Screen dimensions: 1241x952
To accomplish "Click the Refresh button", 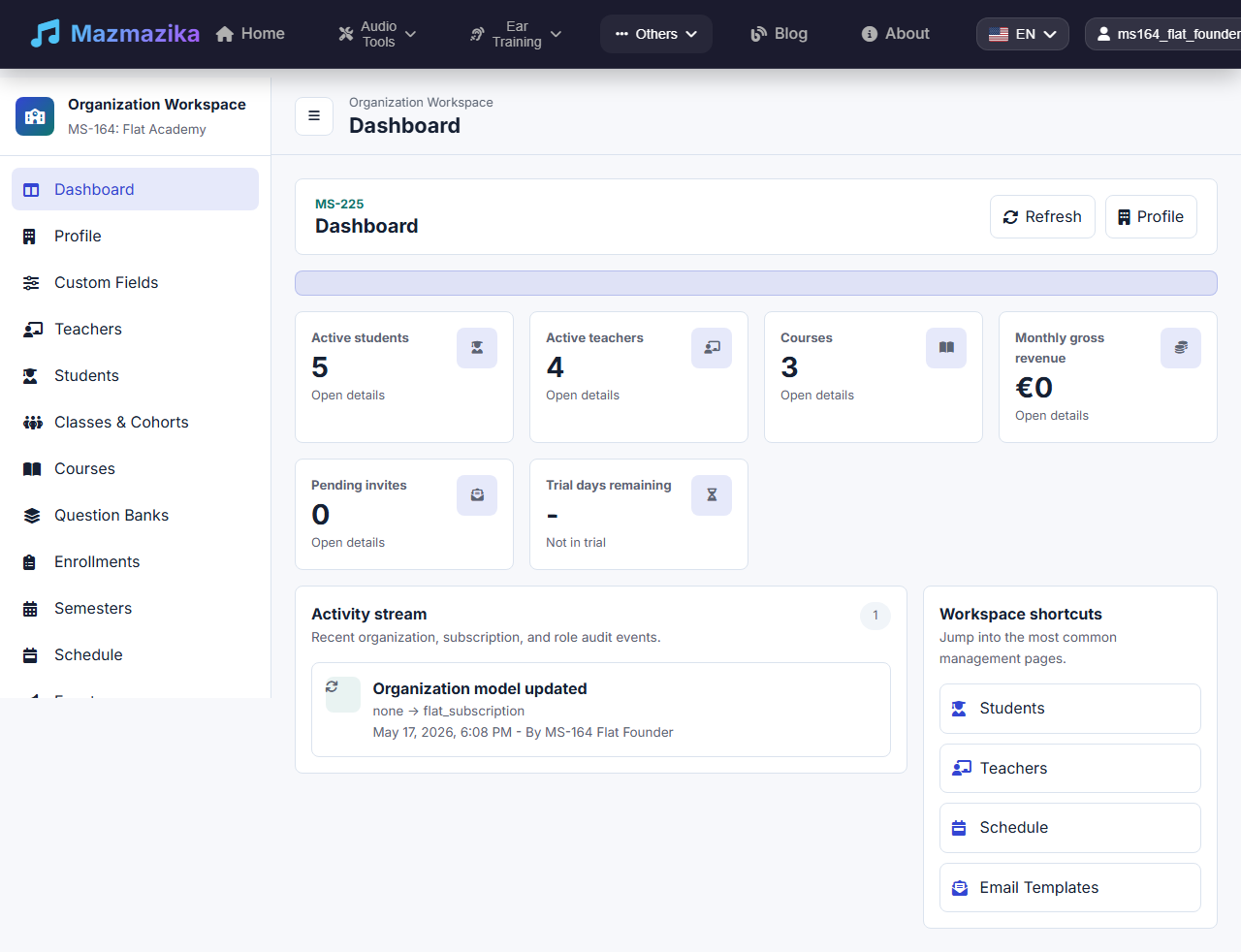I will coord(1042,217).
